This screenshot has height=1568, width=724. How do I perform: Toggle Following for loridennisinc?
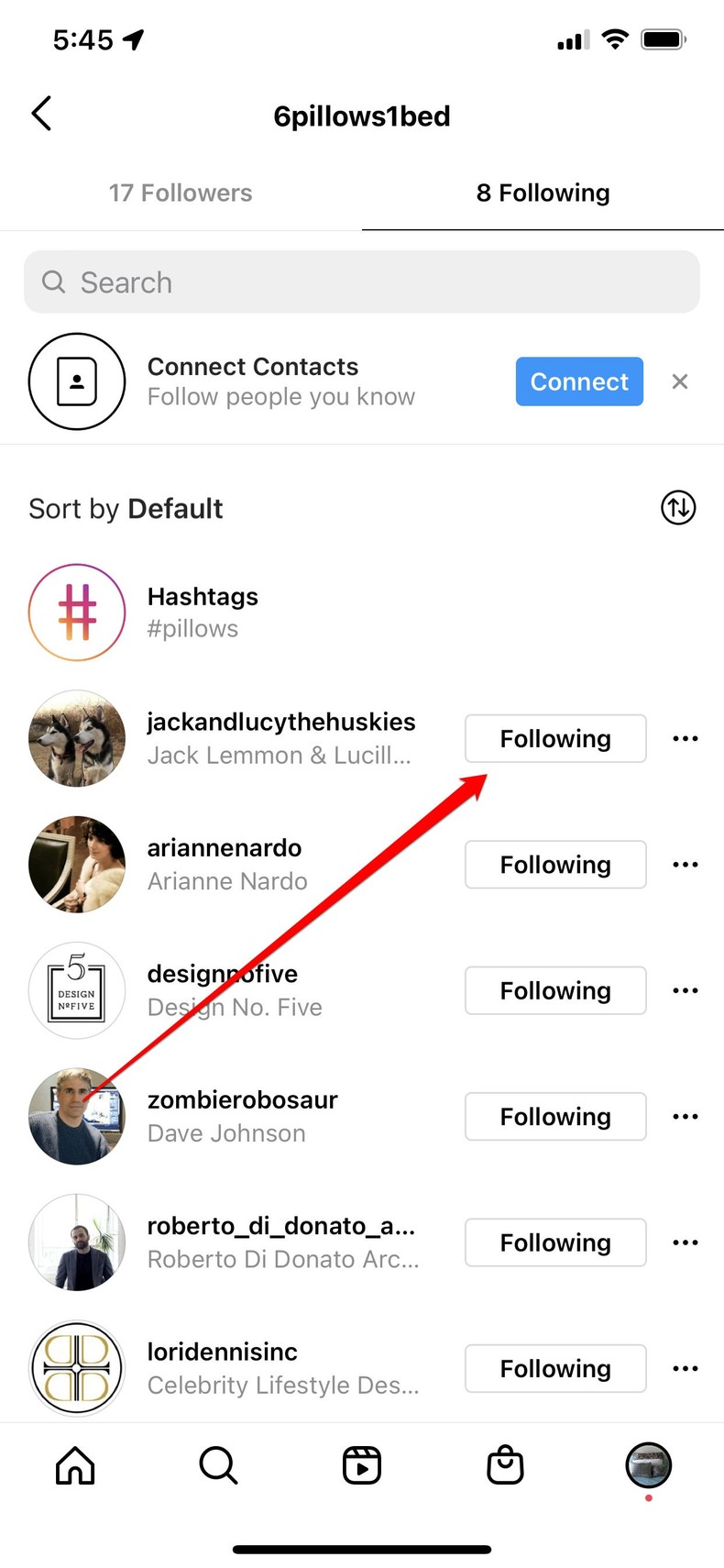pyautogui.click(x=555, y=1368)
